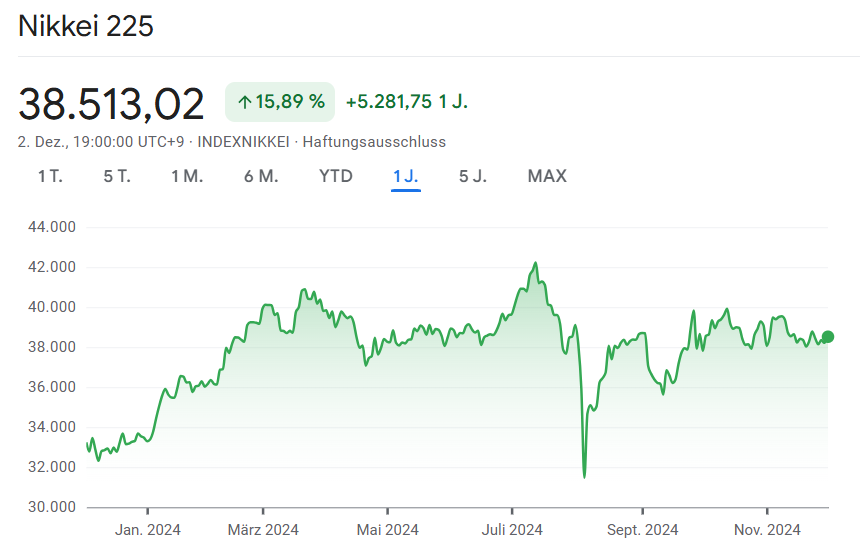Click the 34.000 y-axis label
Image resolution: width=860 pixels, height=556 pixels.
[x=52, y=427]
